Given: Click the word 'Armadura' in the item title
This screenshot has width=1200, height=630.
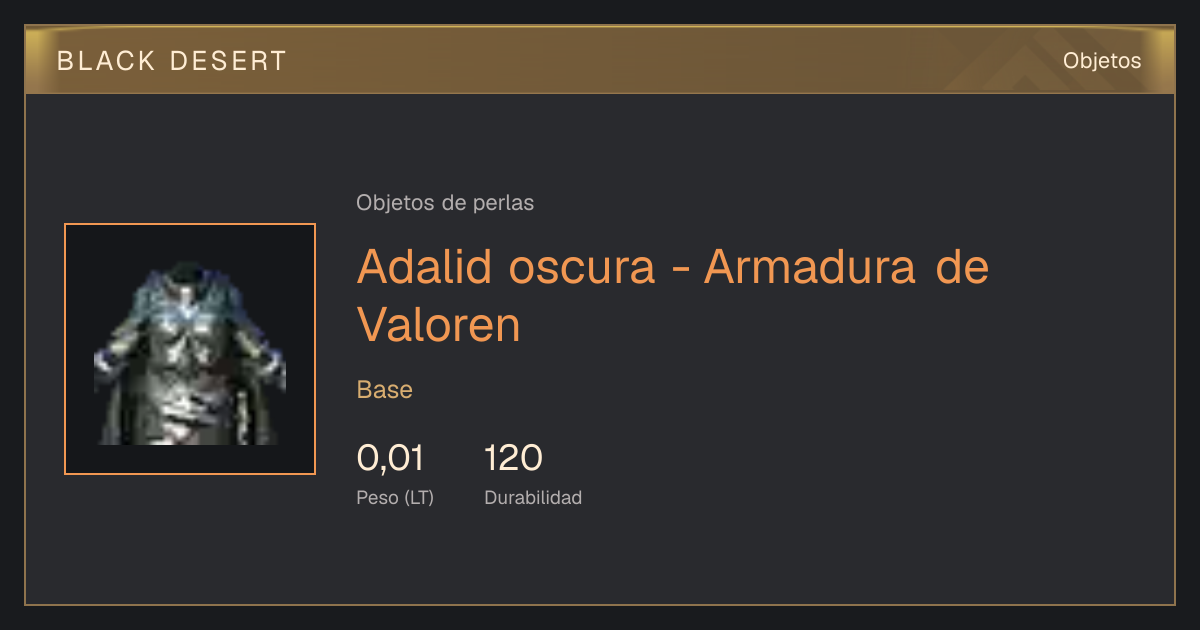Looking at the screenshot, I should [x=810, y=267].
